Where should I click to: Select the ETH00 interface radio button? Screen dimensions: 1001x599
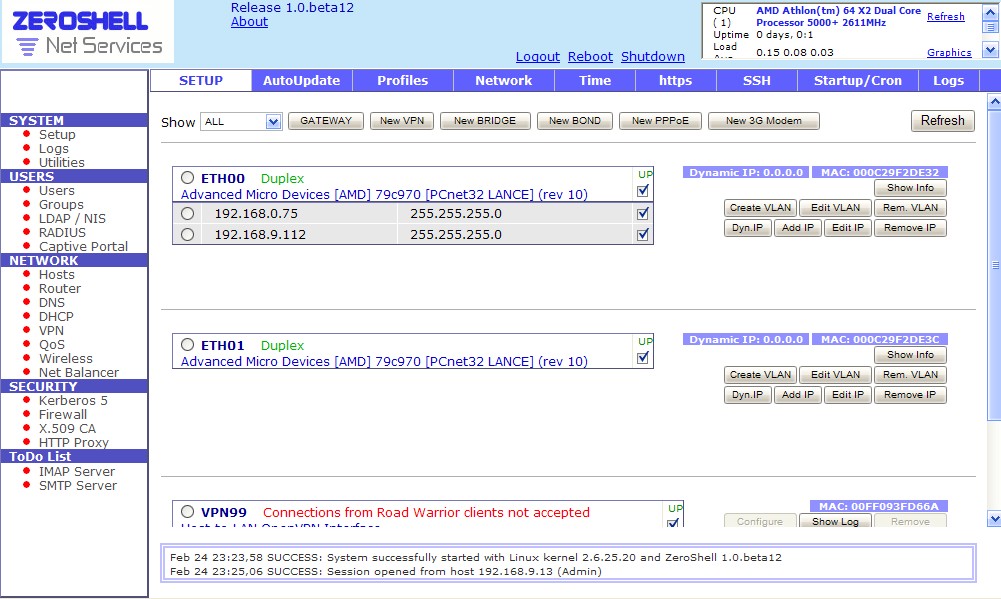pyautogui.click(x=187, y=178)
